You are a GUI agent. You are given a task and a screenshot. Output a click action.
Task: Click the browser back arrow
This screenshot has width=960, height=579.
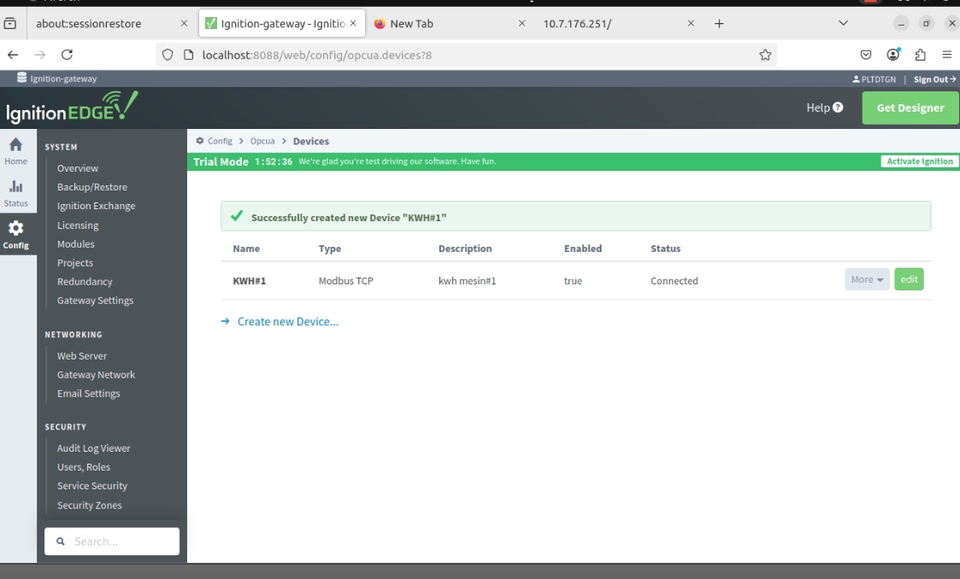pyautogui.click(x=13, y=55)
